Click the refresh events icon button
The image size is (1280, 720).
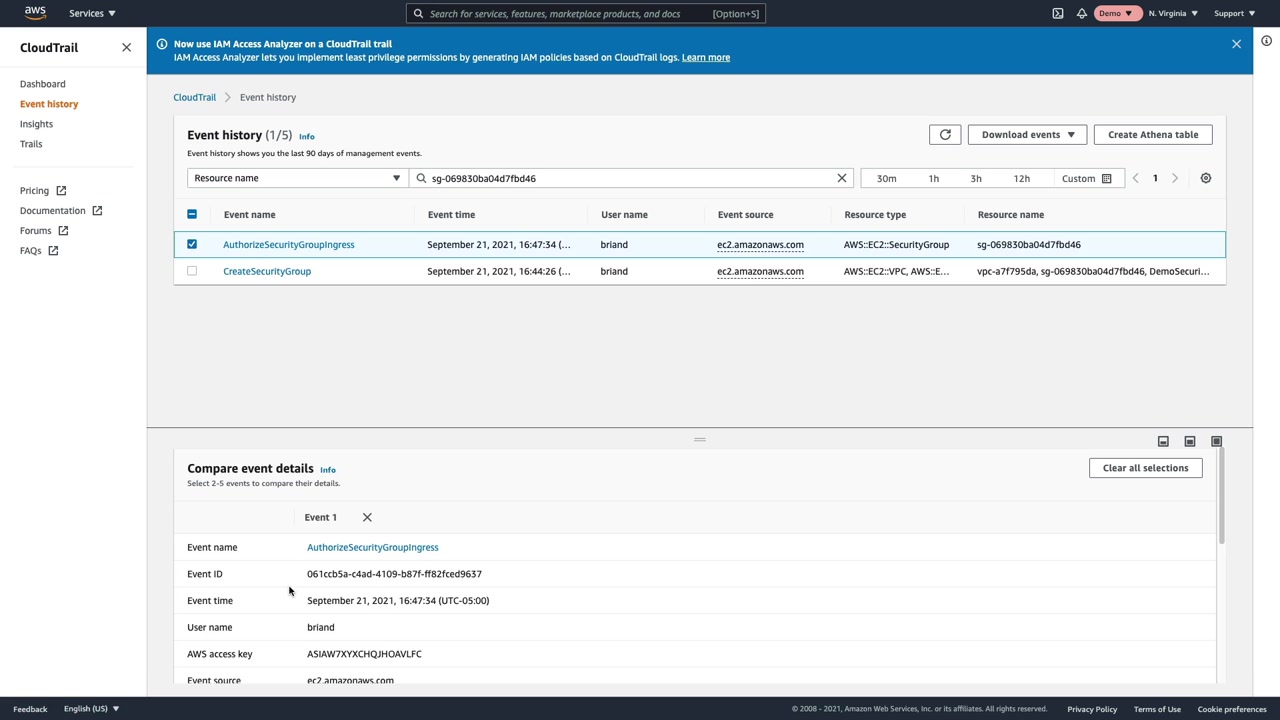point(944,135)
